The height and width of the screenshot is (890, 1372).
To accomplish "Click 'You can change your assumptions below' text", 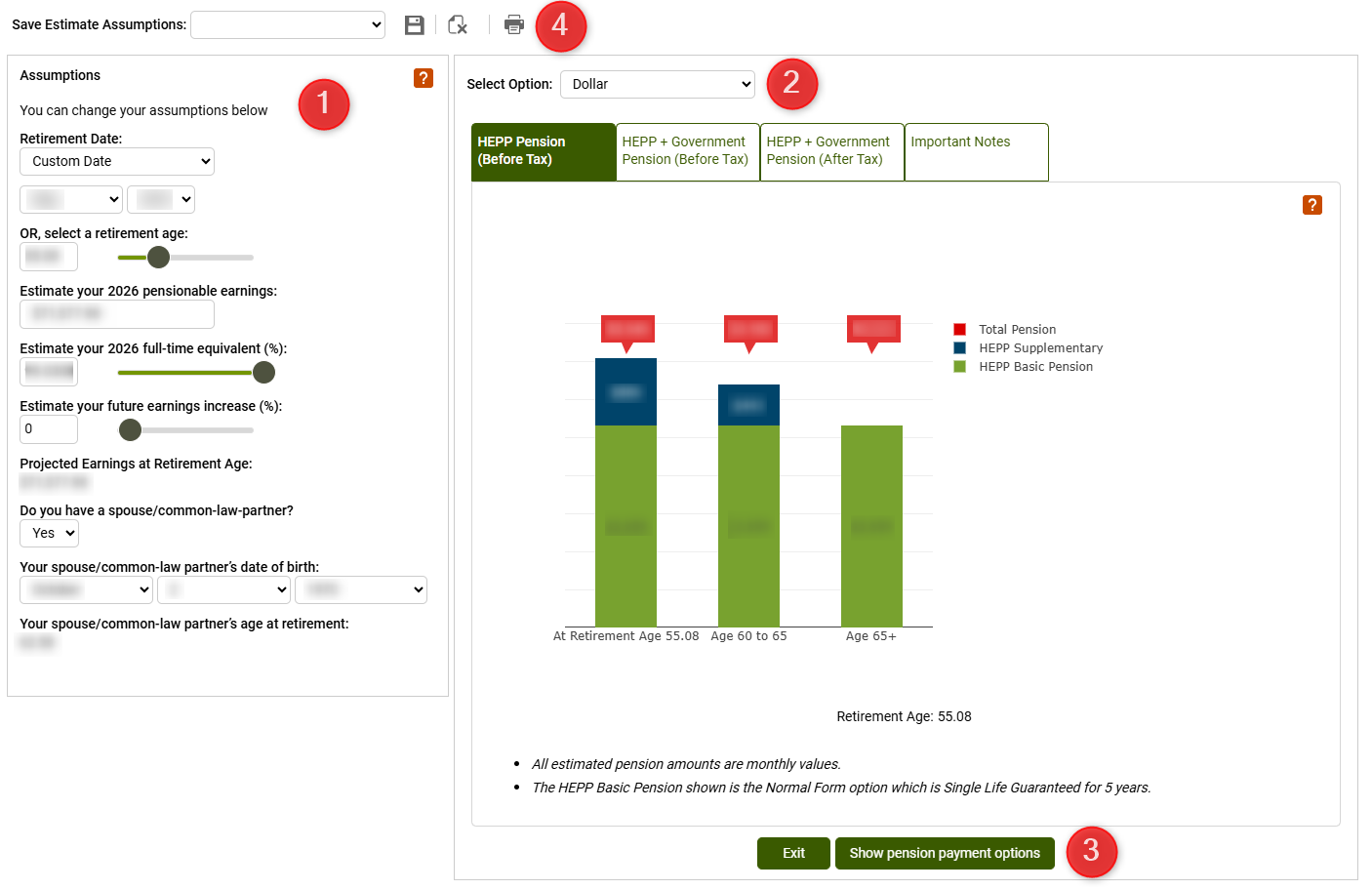I will pos(143,111).
